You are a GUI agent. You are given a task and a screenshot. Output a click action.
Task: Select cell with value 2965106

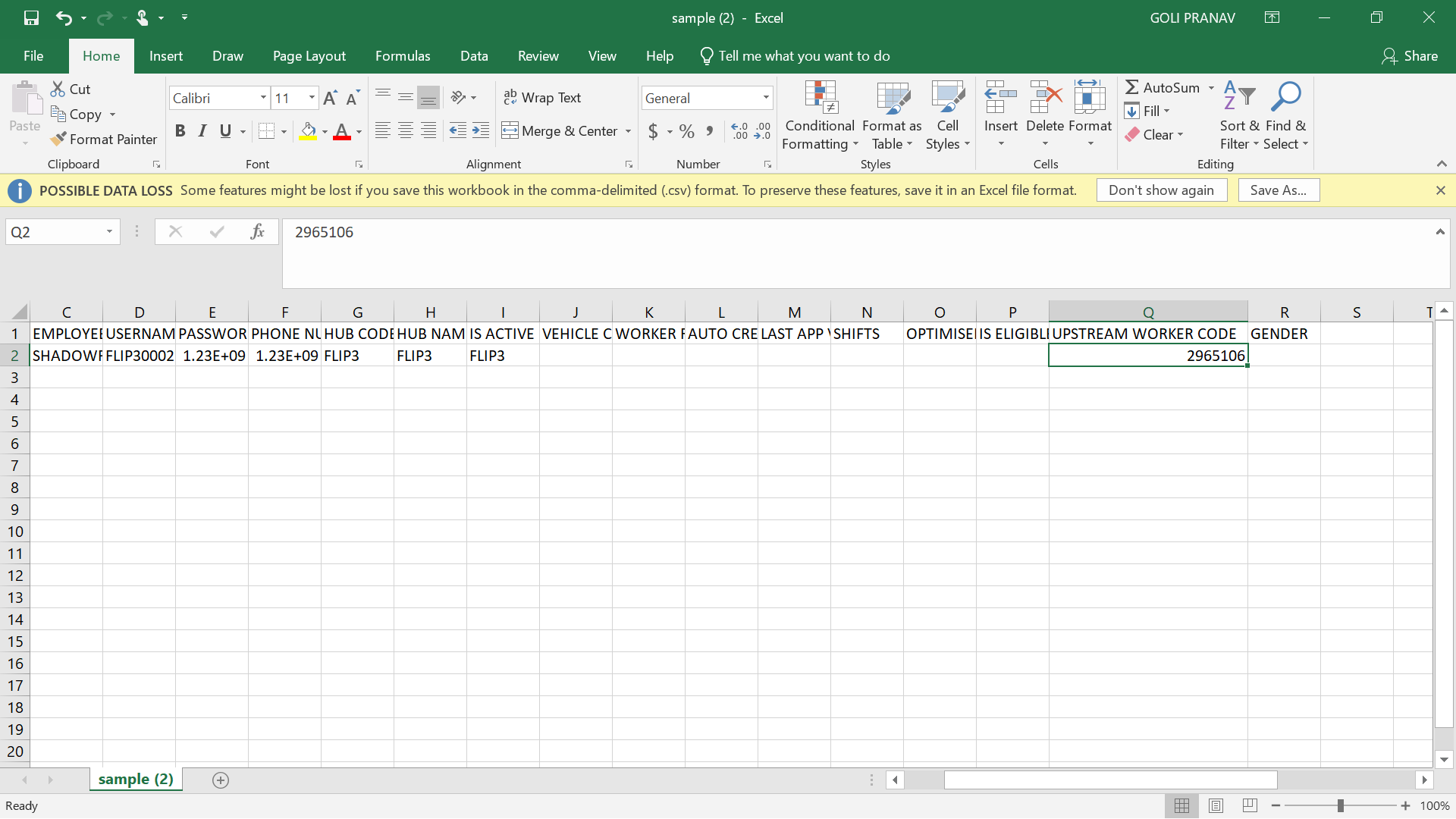click(1148, 356)
